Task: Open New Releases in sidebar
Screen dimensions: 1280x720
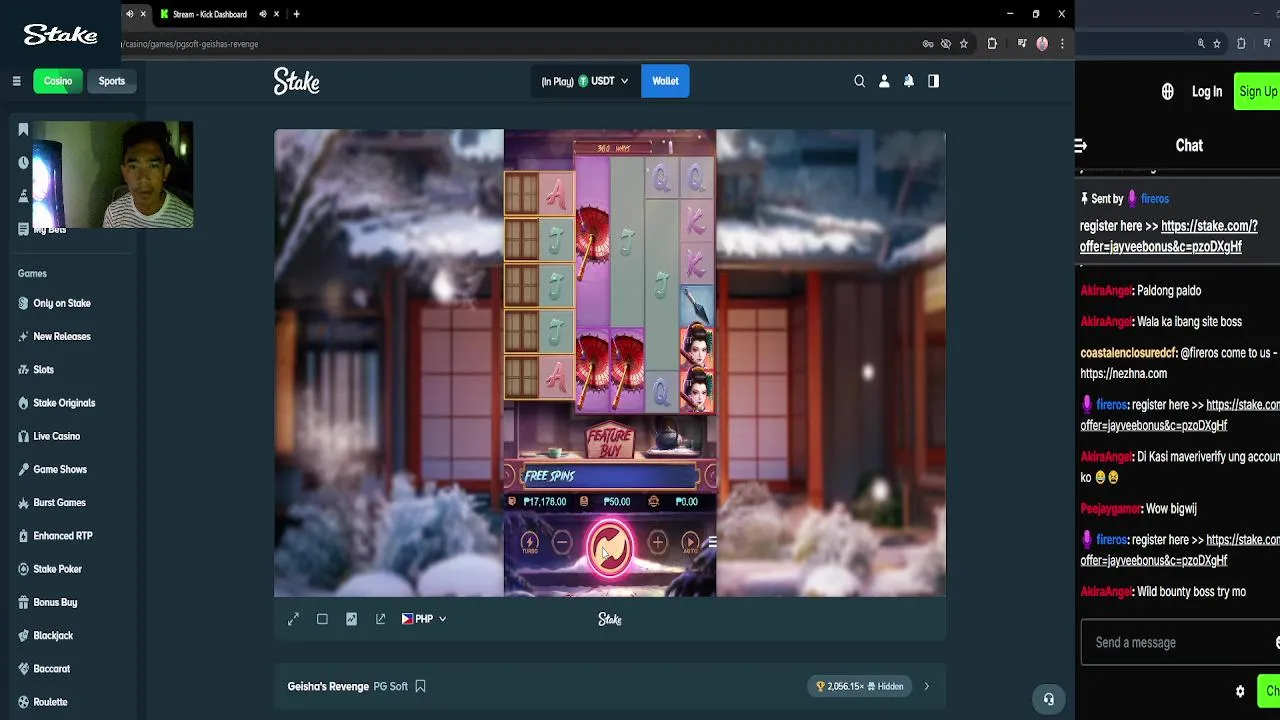Action: (62, 336)
